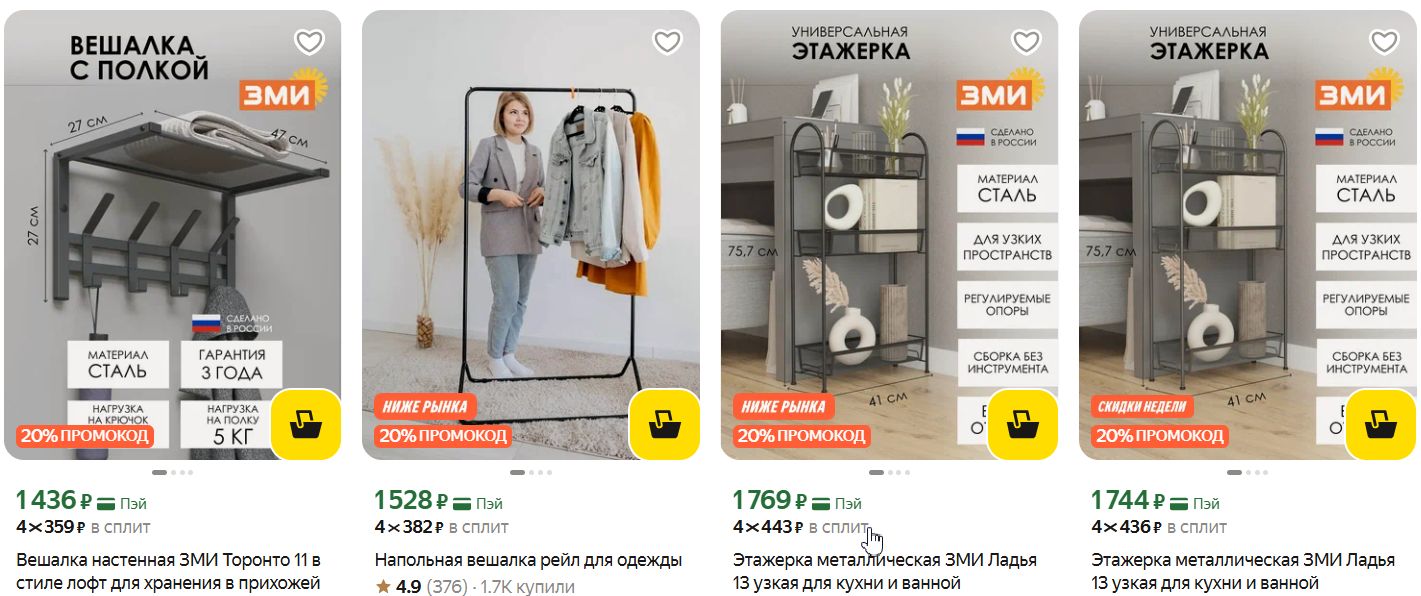Click the 'Скидки недели' badge on the last shelf
The image size is (1421, 596).
[x=1142, y=407]
